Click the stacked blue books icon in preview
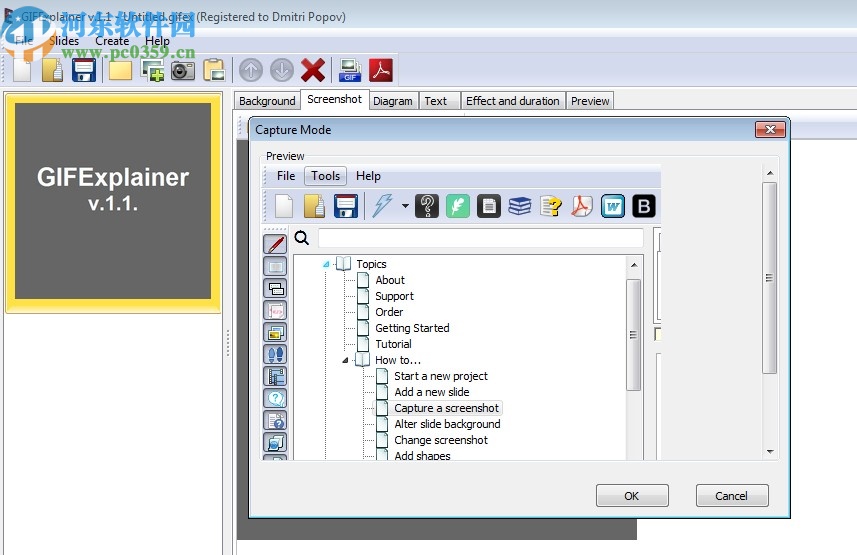 pos(520,206)
